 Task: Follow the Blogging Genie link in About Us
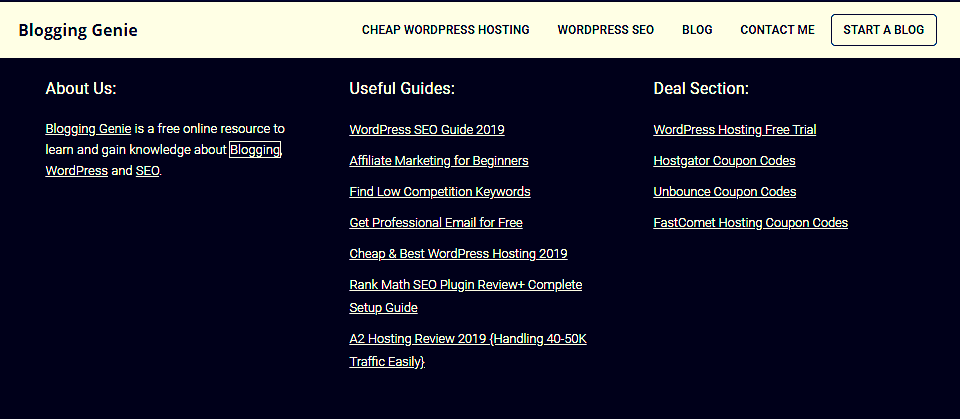point(88,129)
